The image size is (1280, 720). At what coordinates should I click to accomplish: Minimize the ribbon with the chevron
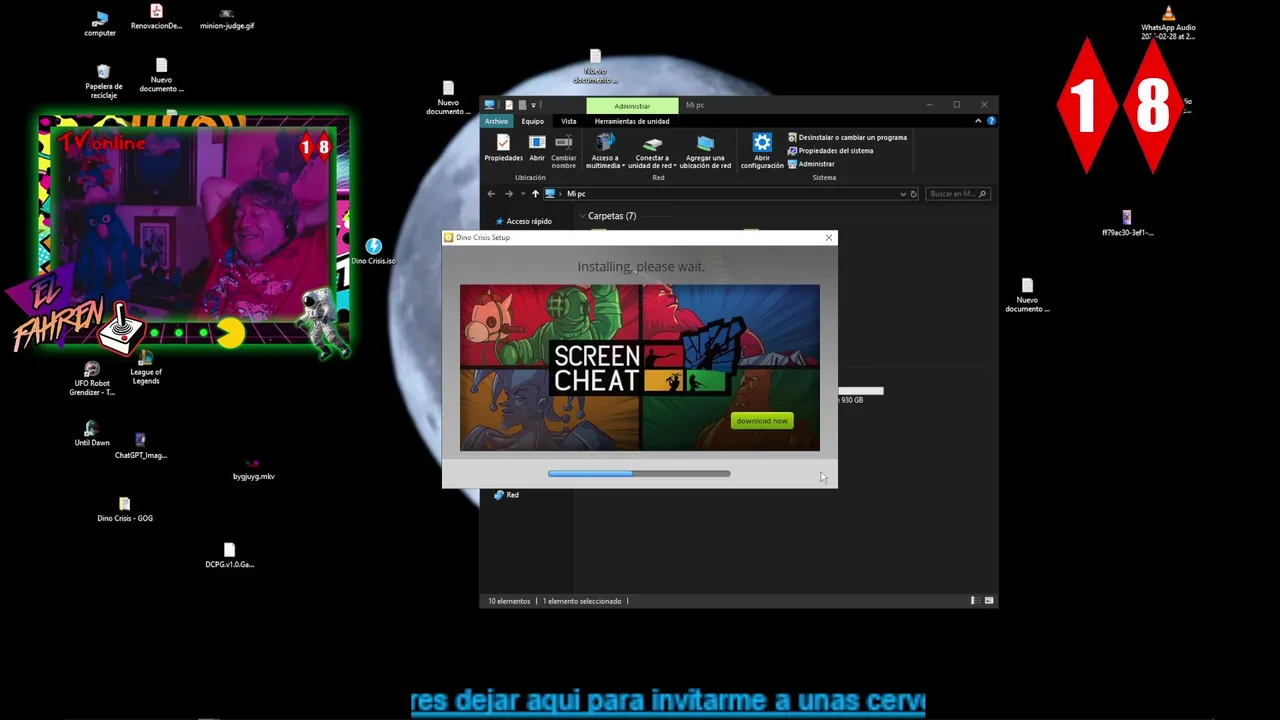click(x=978, y=121)
